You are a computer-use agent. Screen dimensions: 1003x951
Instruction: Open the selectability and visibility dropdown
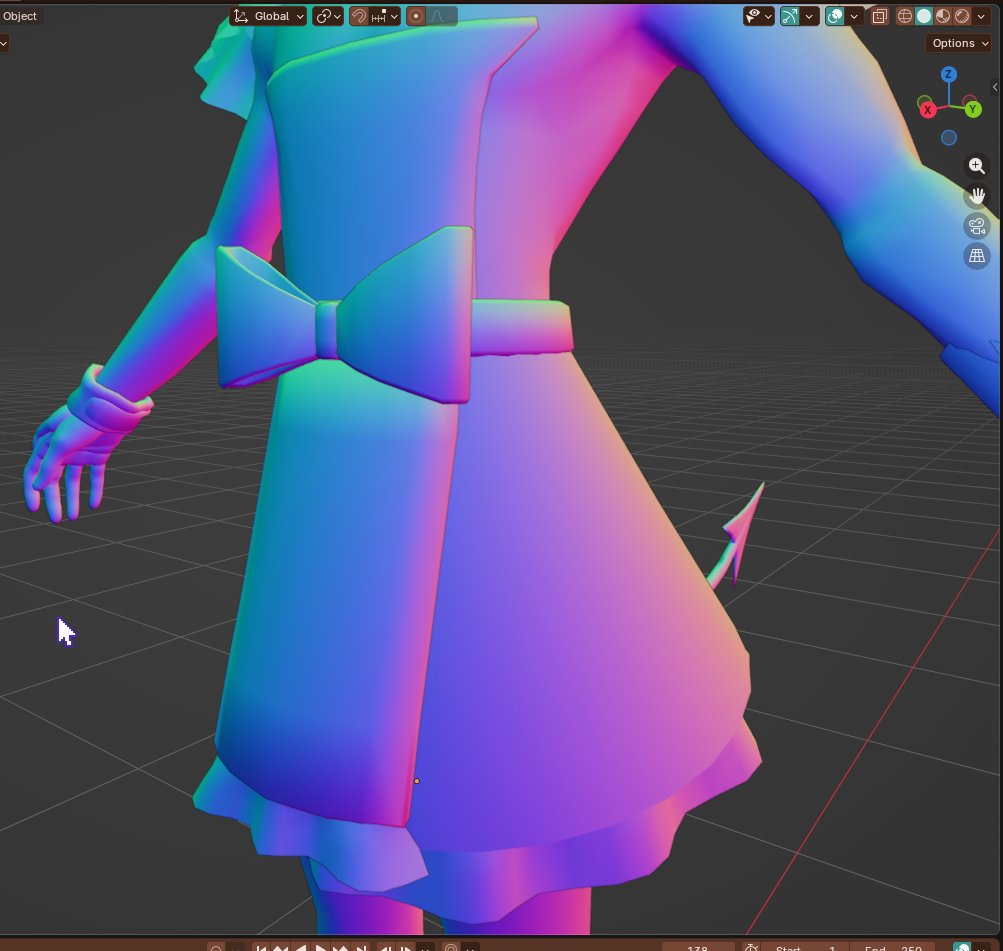(x=759, y=16)
